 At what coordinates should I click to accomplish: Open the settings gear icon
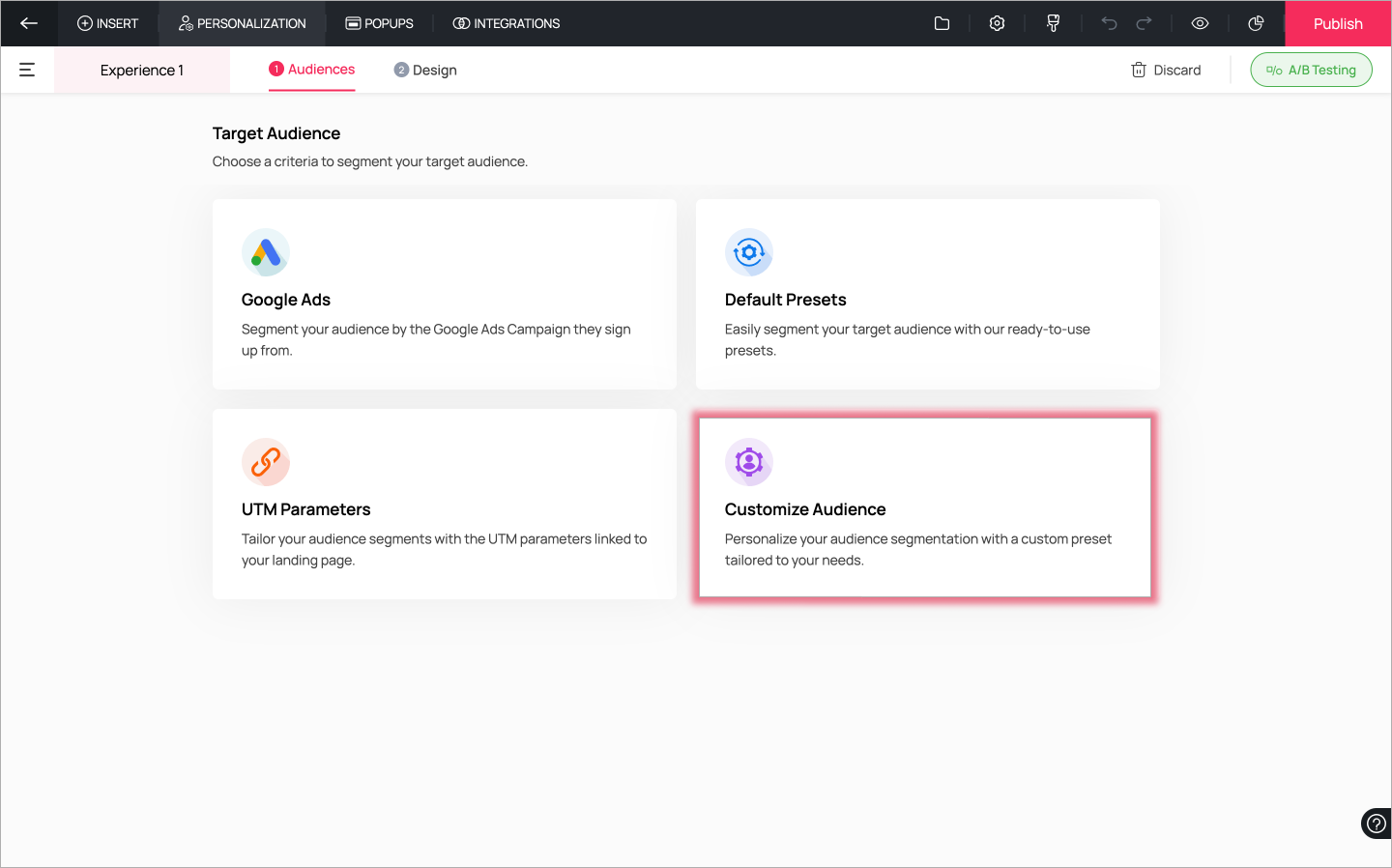coord(997,23)
